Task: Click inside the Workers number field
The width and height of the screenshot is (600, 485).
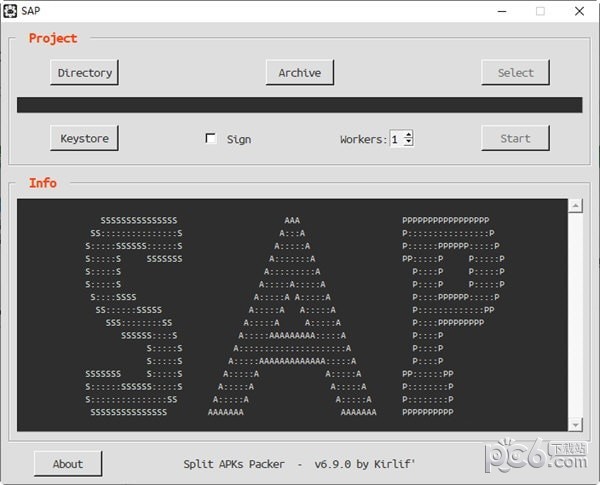Action: (397, 139)
